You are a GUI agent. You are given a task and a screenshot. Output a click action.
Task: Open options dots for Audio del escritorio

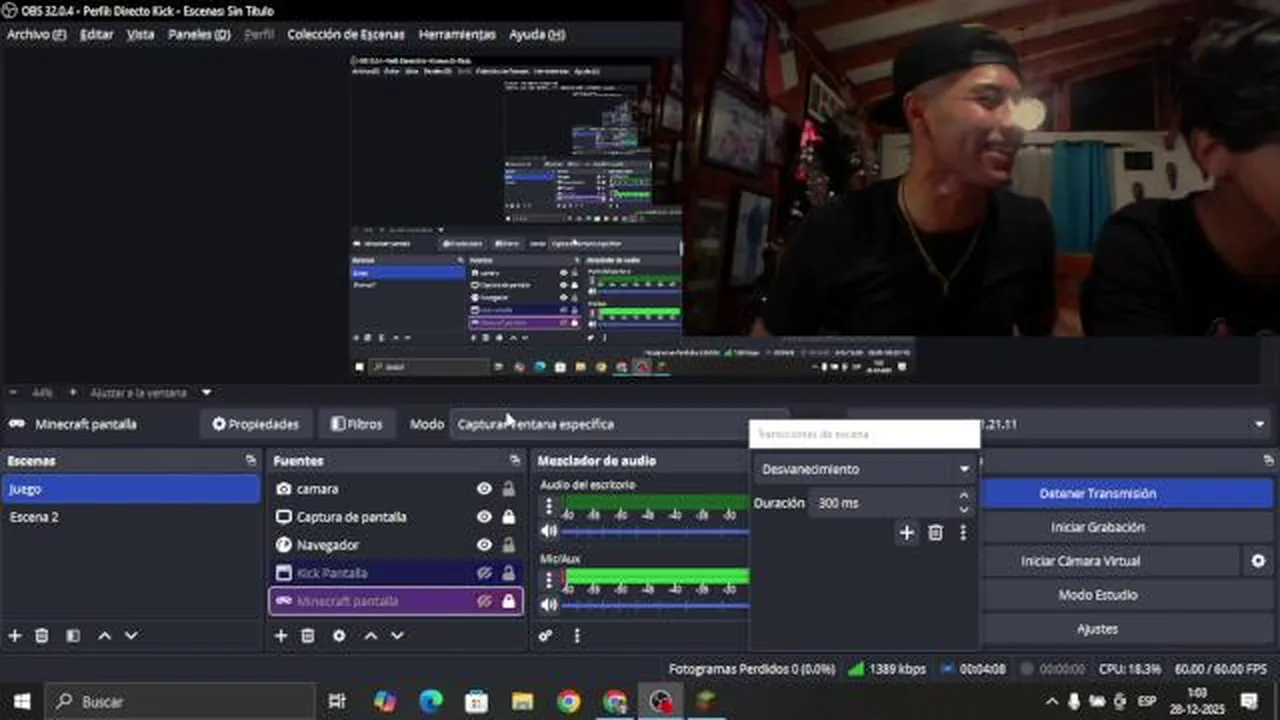(x=548, y=506)
